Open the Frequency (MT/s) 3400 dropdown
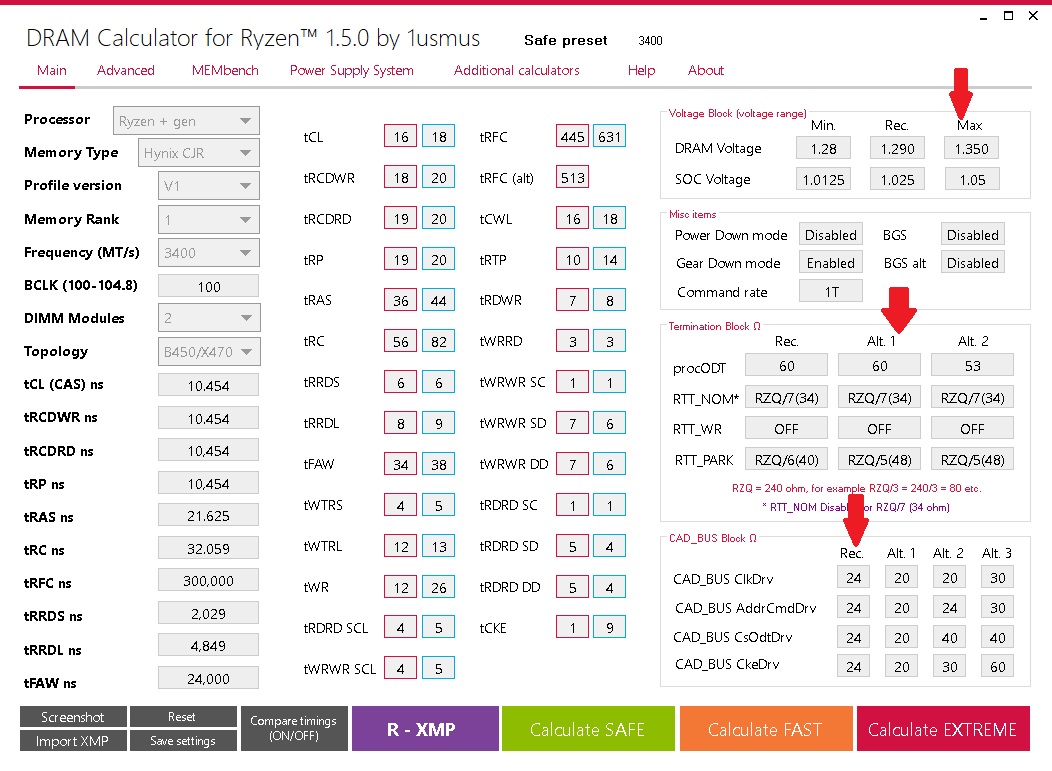The height and width of the screenshot is (771, 1052). click(209, 253)
